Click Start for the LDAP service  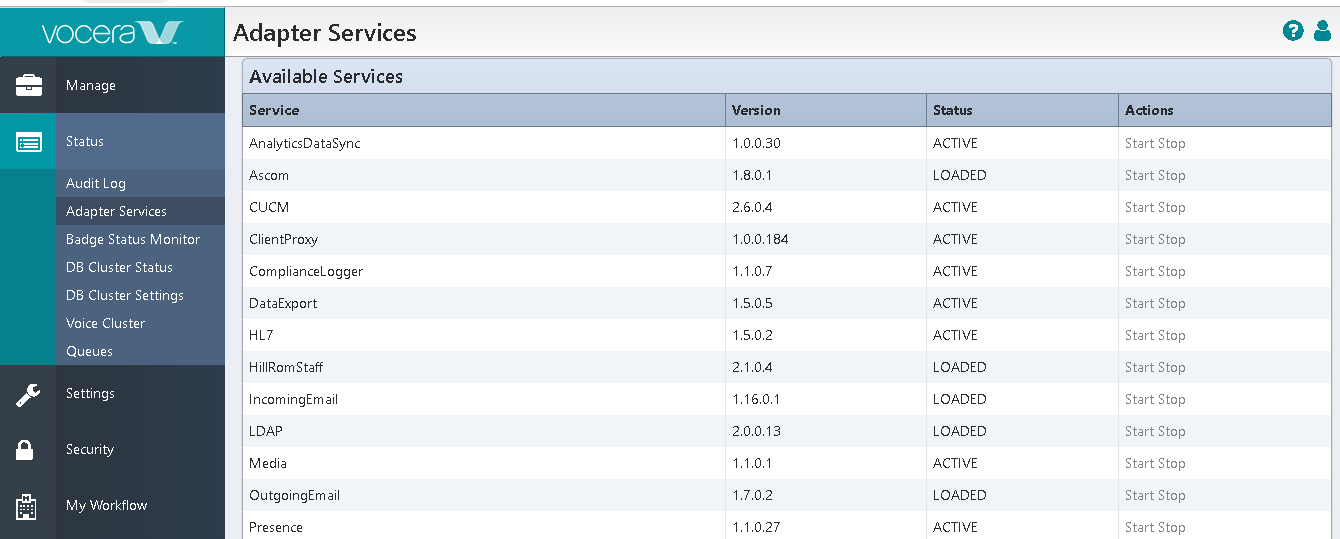pyautogui.click(x=1139, y=431)
